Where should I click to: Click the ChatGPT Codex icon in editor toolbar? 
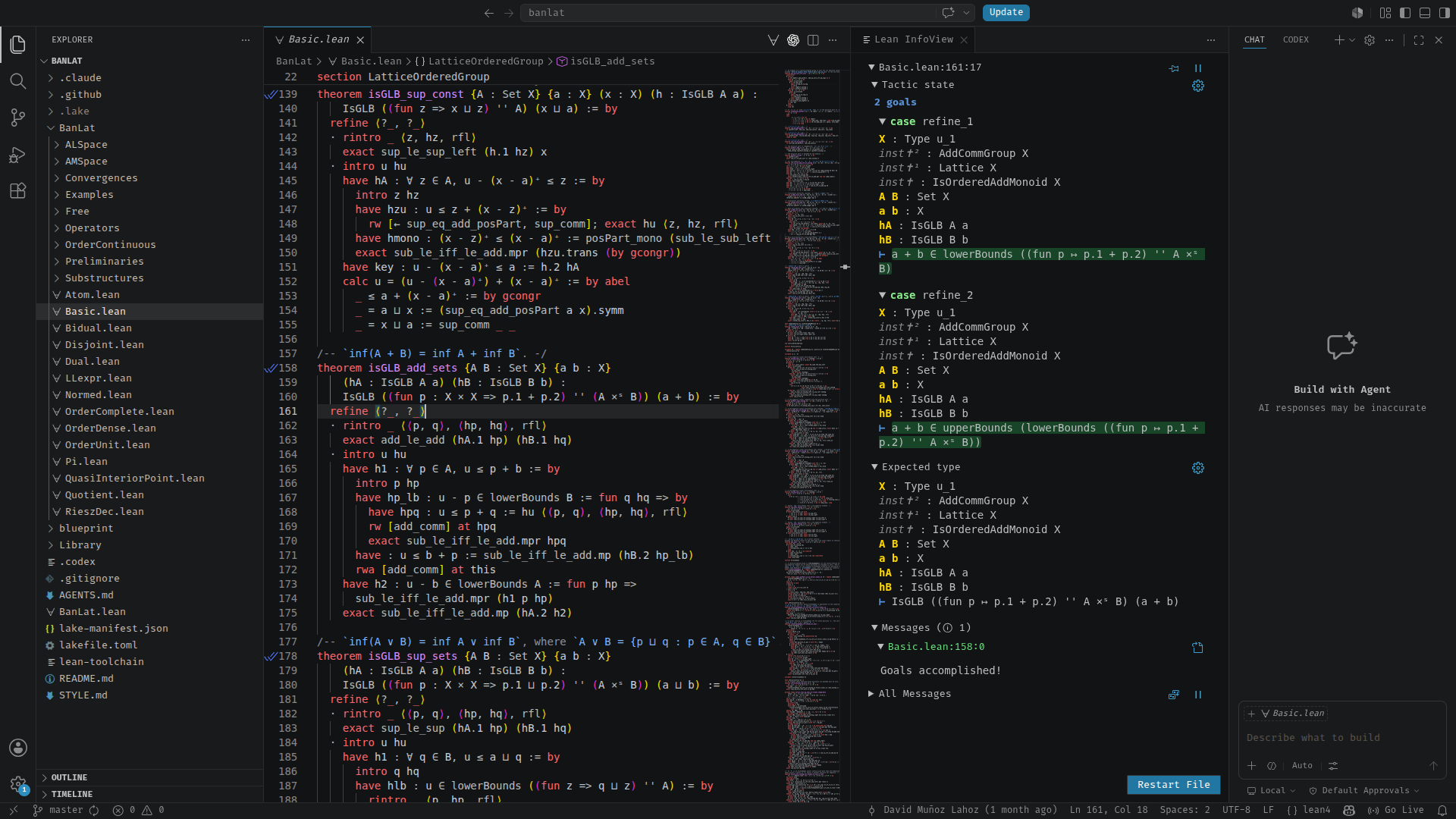coord(793,40)
